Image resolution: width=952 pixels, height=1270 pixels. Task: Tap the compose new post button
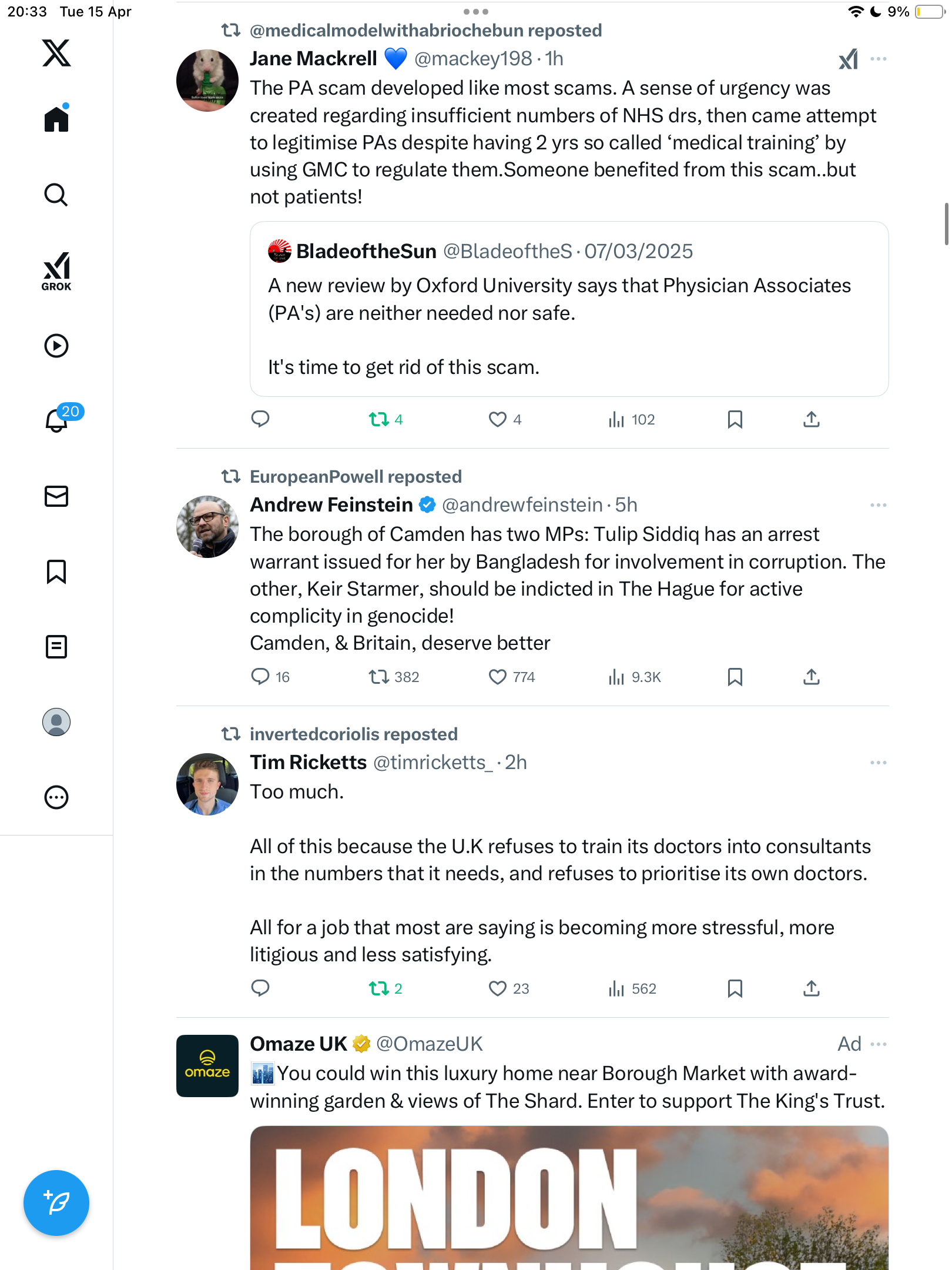(56, 1203)
